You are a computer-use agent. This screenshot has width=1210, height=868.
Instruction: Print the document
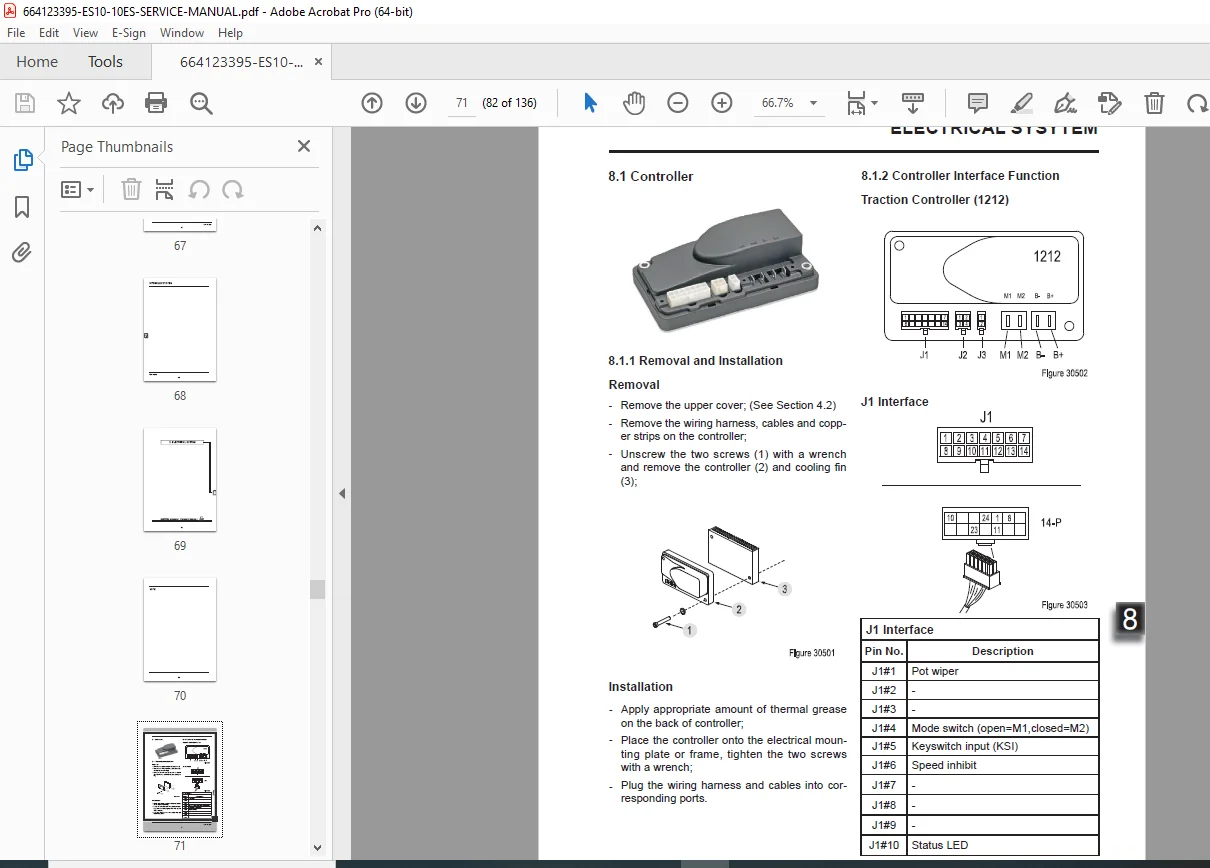click(x=156, y=102)
